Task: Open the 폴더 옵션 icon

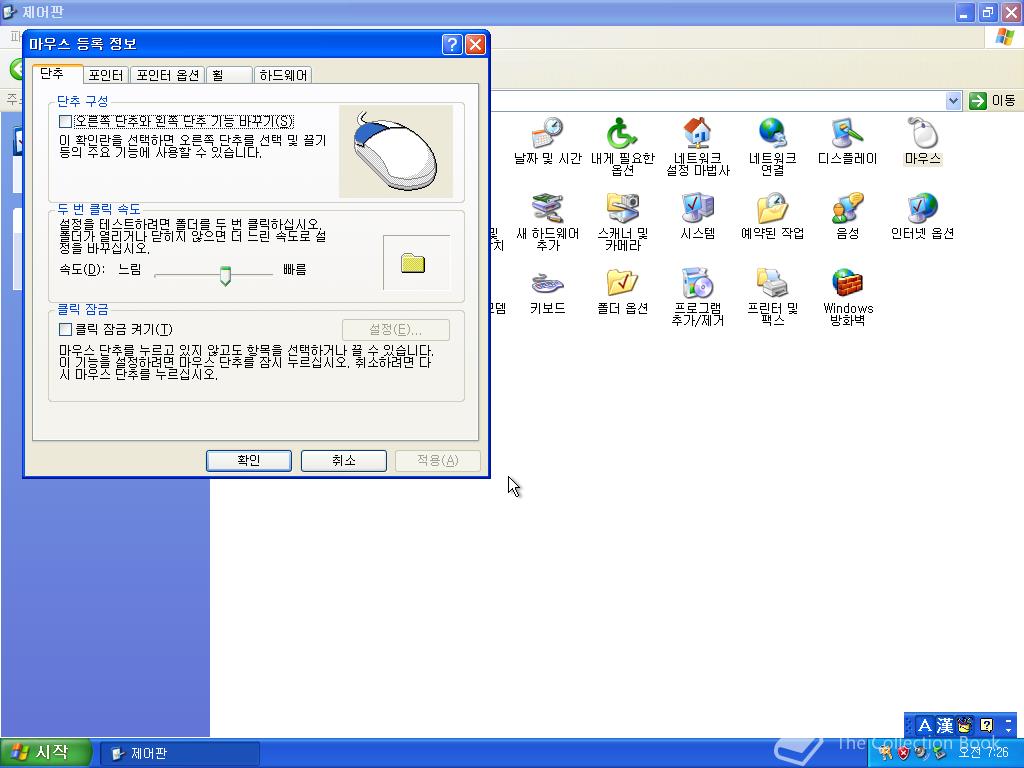Action: point(622,292)
